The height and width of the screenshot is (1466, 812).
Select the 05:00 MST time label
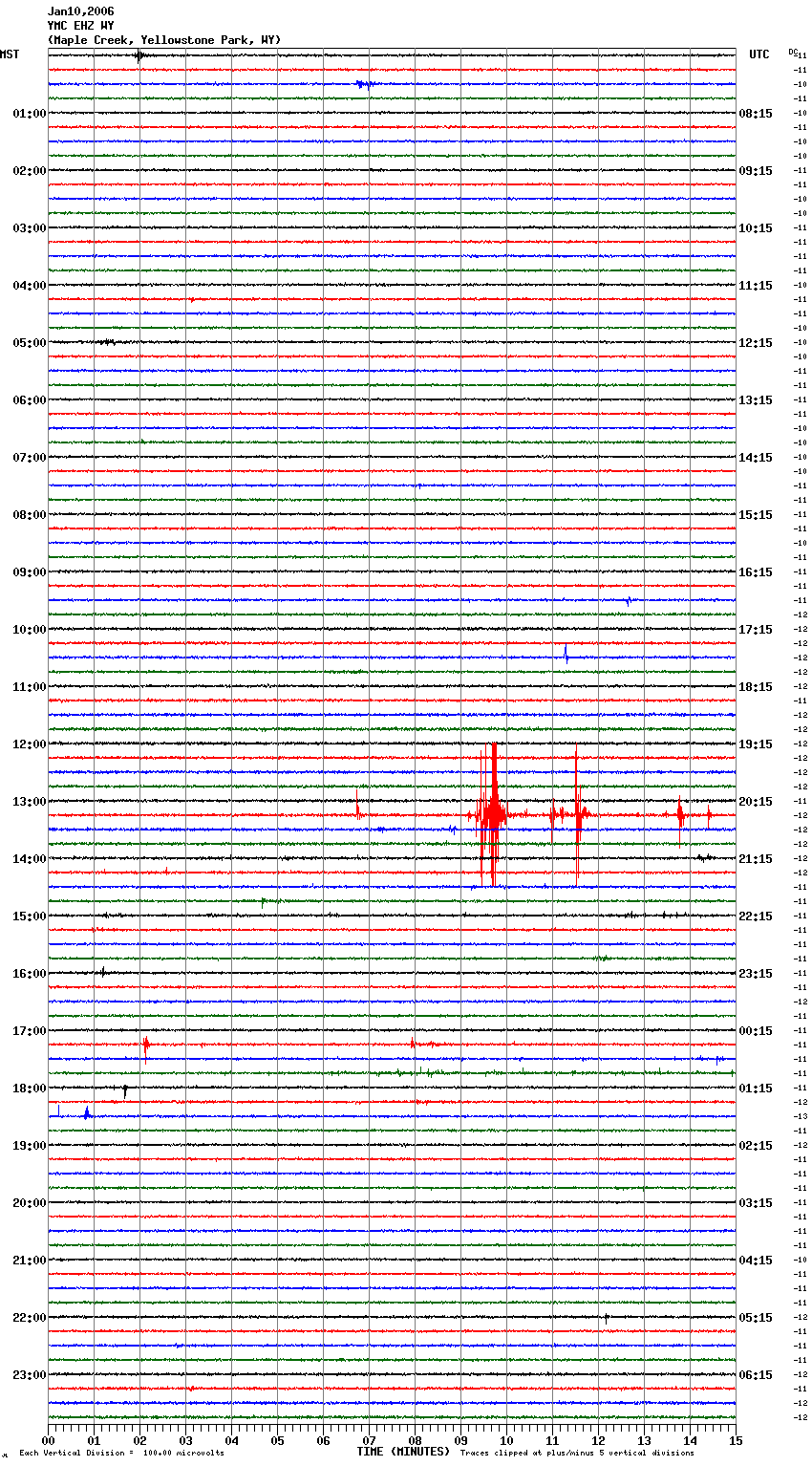point(30,343)
